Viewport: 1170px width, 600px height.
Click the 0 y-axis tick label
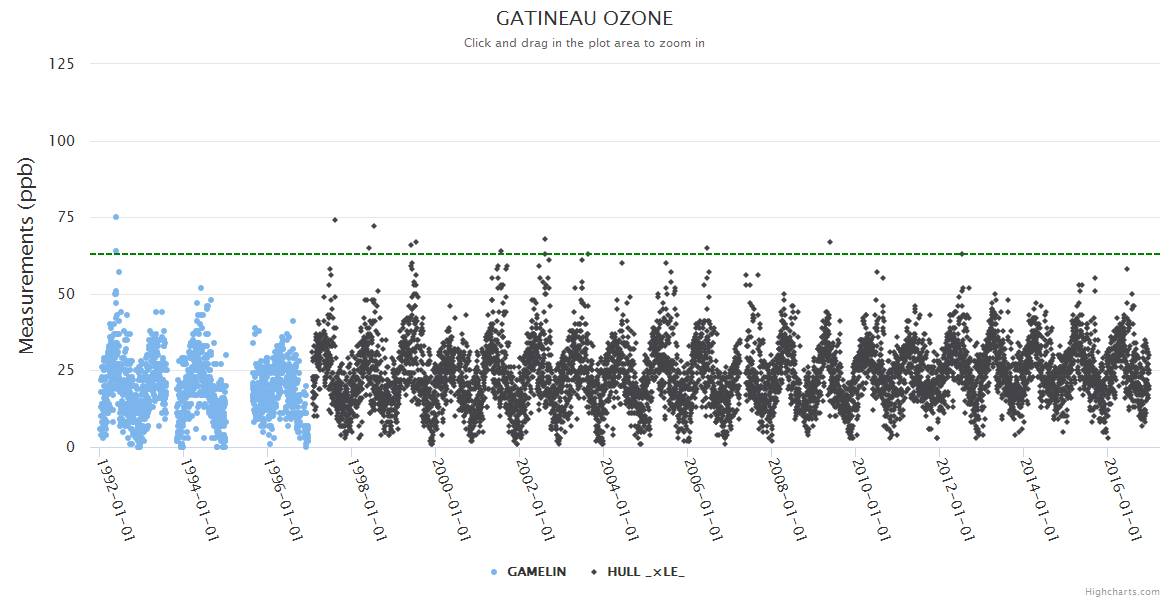70,447
